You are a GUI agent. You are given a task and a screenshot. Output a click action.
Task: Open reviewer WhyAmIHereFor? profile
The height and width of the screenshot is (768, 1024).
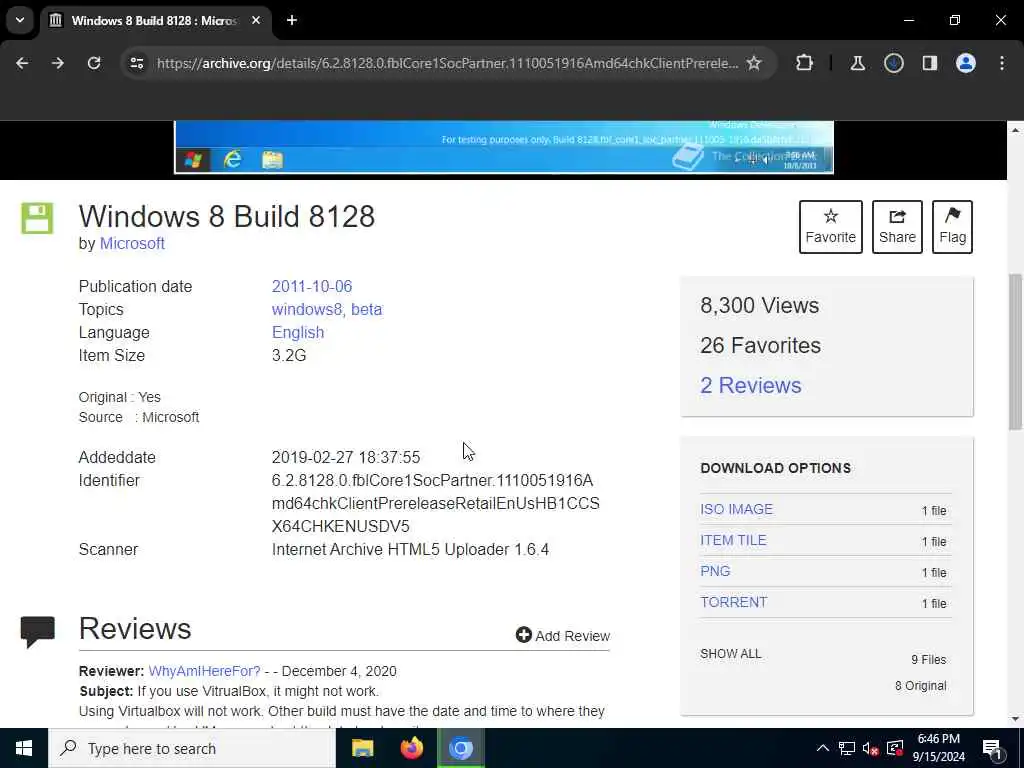(204, 671)
